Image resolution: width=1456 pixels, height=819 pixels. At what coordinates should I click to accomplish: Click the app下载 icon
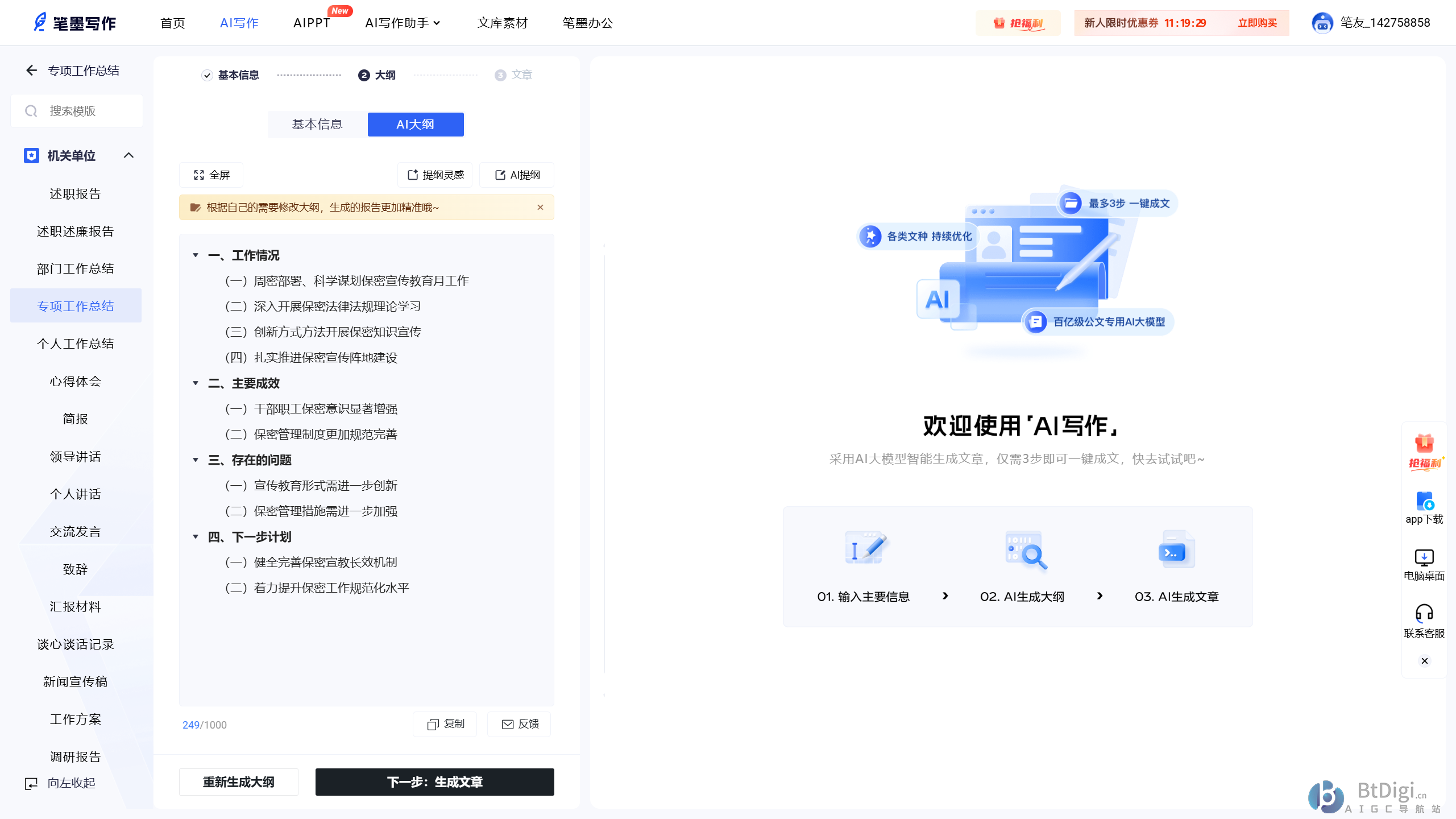point(1424,501)
